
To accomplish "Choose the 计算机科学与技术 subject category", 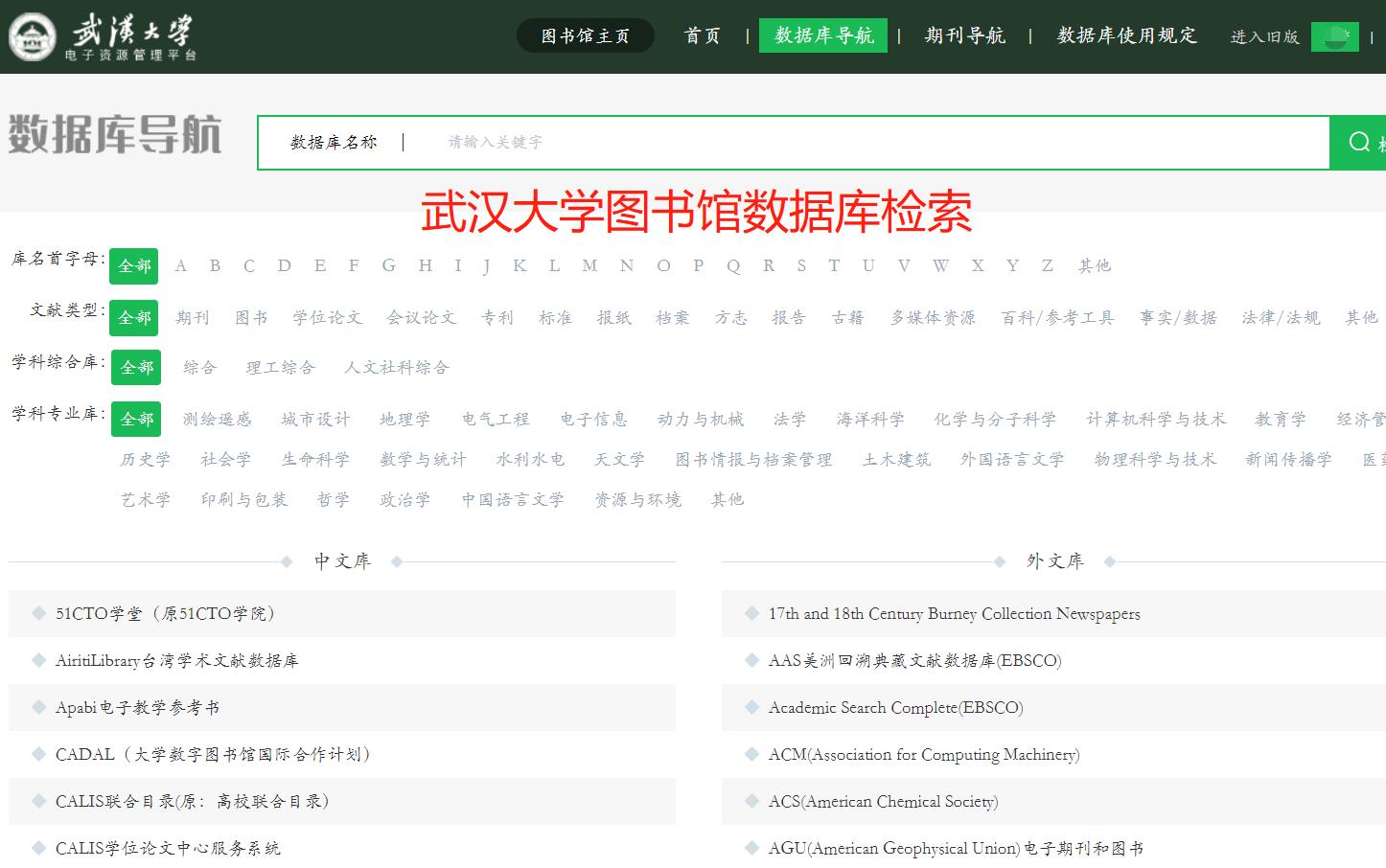I will [x=1156, y=419].
